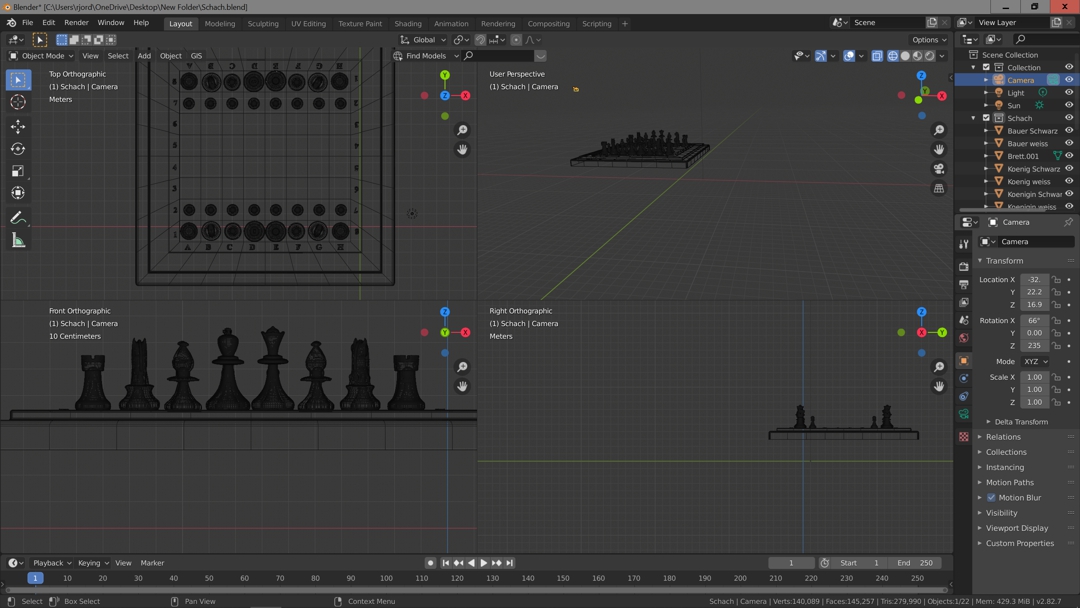Activate the Rotate tool
Image resolution: width=1080 pixels, height=608 pixels.
click(18, 149)
